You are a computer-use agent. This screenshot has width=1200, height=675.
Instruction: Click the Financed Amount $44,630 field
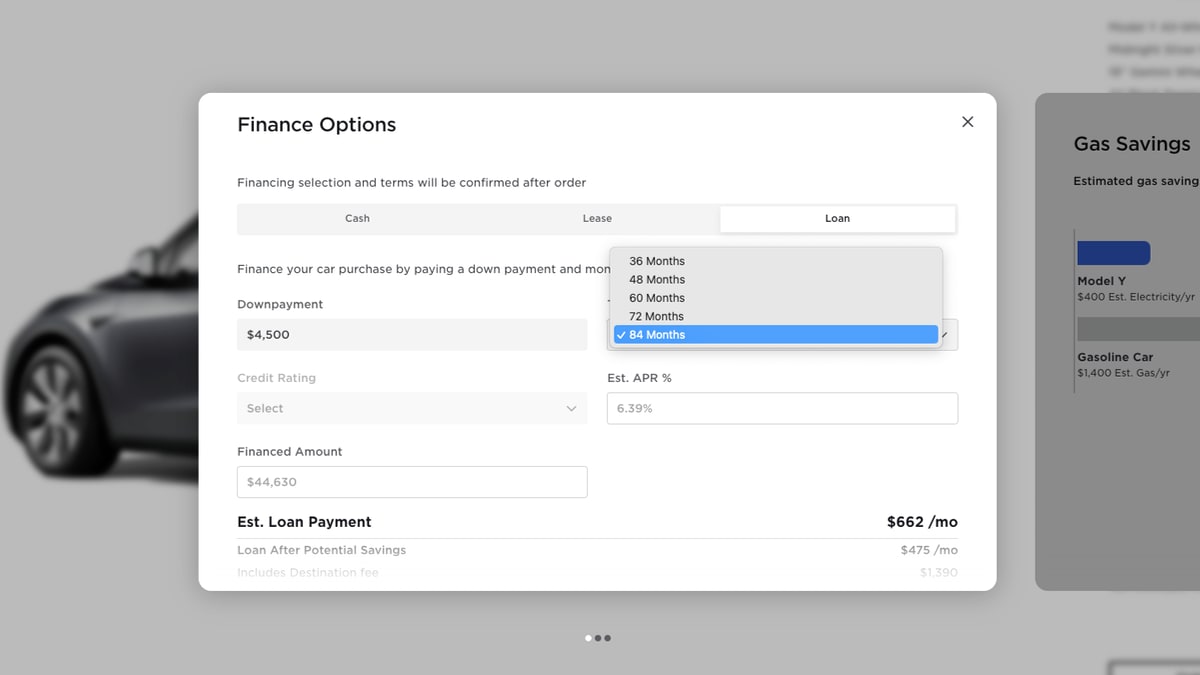(x=412, y=482)
